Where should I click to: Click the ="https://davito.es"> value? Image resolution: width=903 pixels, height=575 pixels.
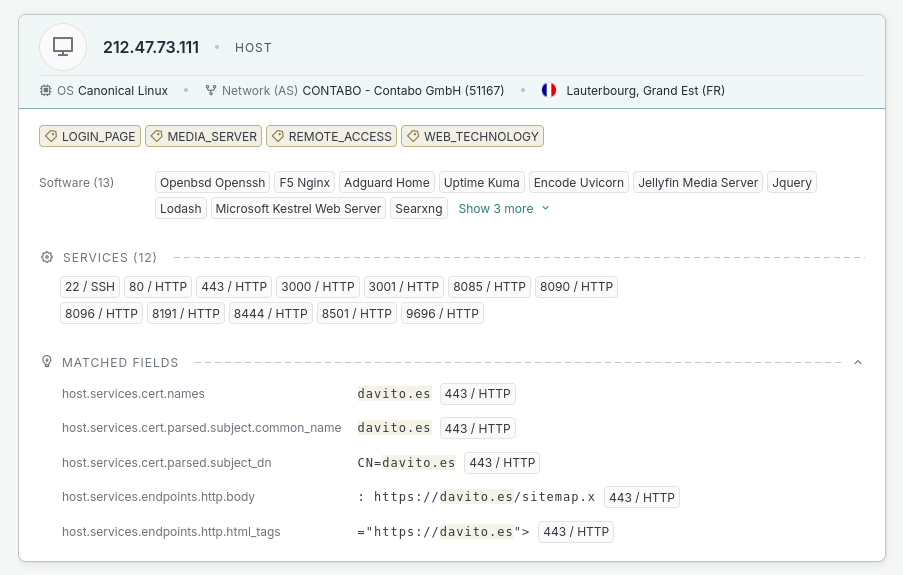coord(443,532)
